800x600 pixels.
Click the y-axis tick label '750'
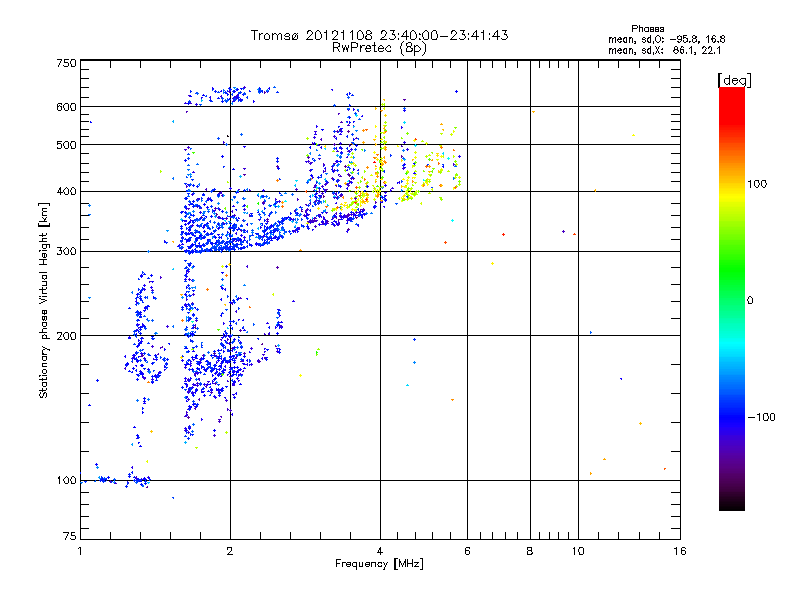pyautogui.click(x=66, y=63)
